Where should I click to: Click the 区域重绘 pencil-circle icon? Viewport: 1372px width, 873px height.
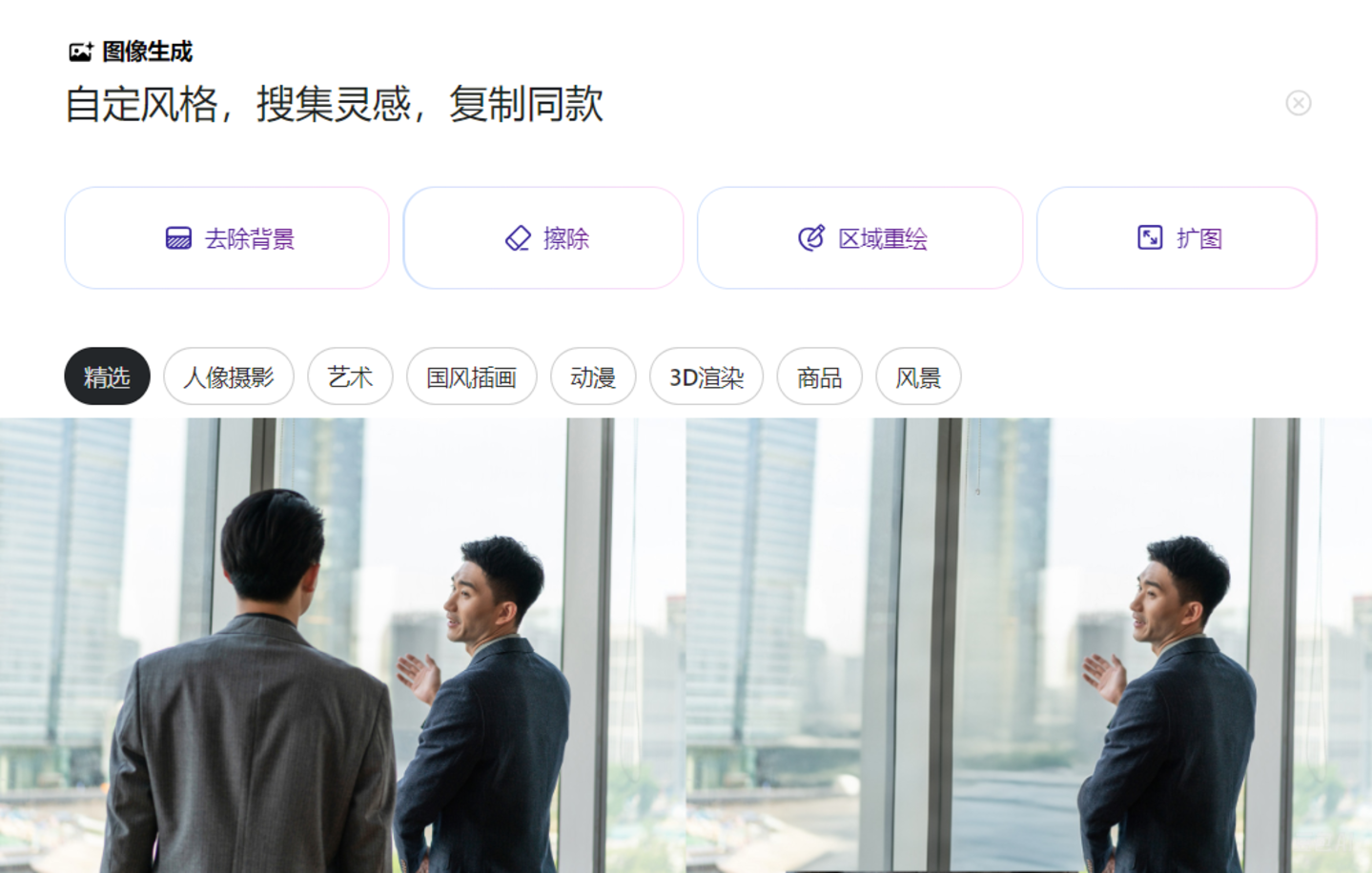tap(811, 237)
